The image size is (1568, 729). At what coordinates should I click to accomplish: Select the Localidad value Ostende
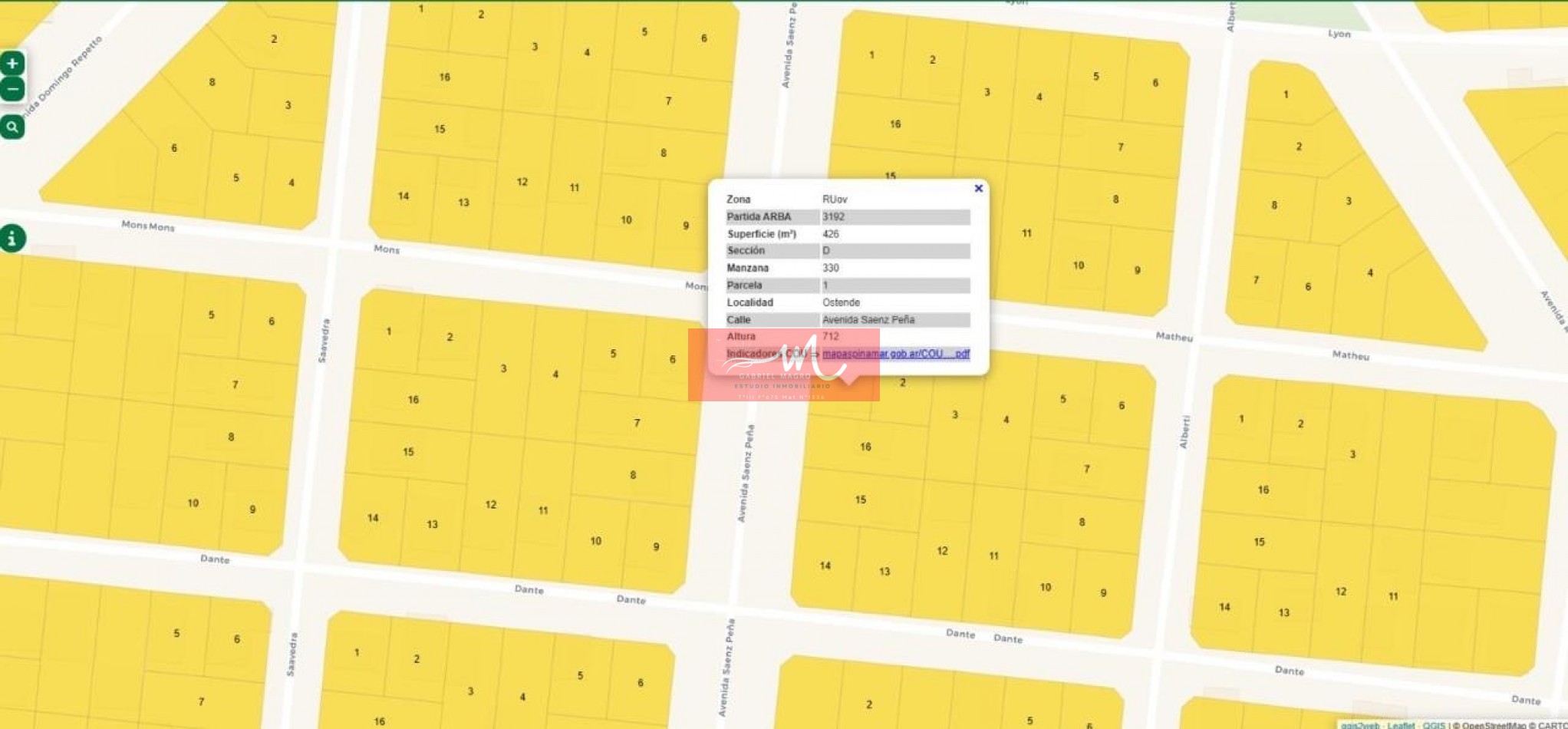point(841,302)
